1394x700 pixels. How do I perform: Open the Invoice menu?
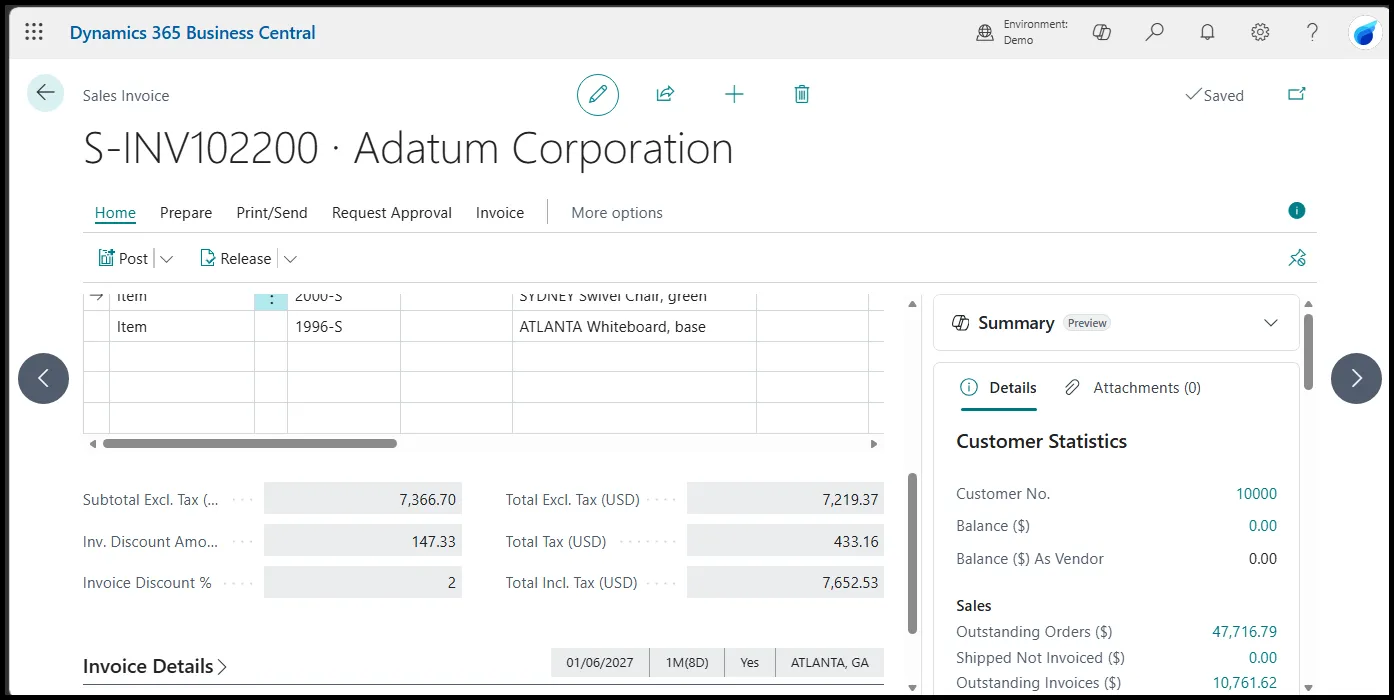(x=500, y=212)
